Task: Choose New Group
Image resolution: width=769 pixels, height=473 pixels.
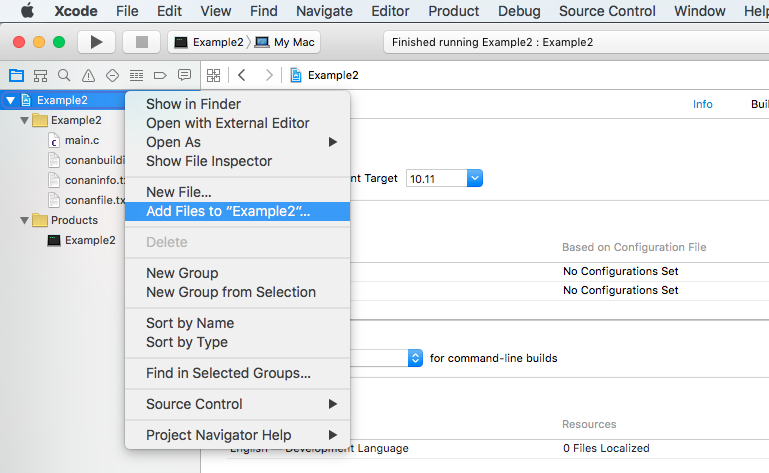Action: pos(237,273)
